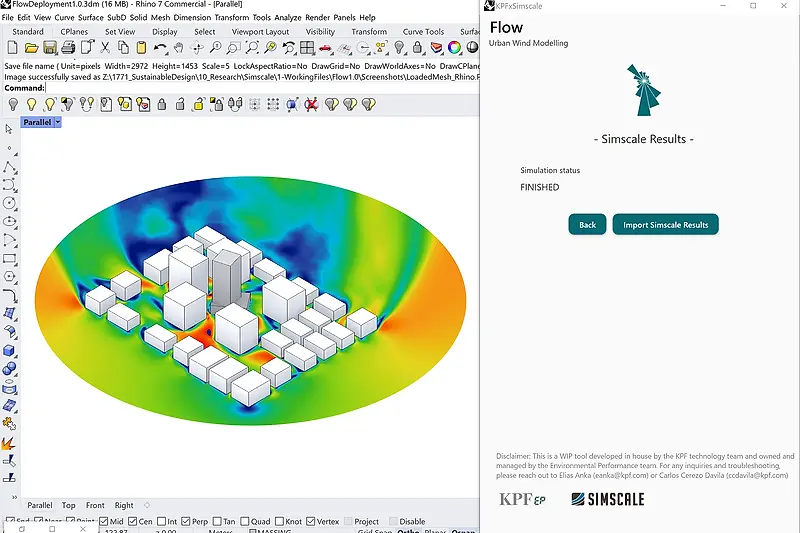The image size is (800, 533).
Task: Click the Import Simscale Results button
Action: tap(665, 224)
